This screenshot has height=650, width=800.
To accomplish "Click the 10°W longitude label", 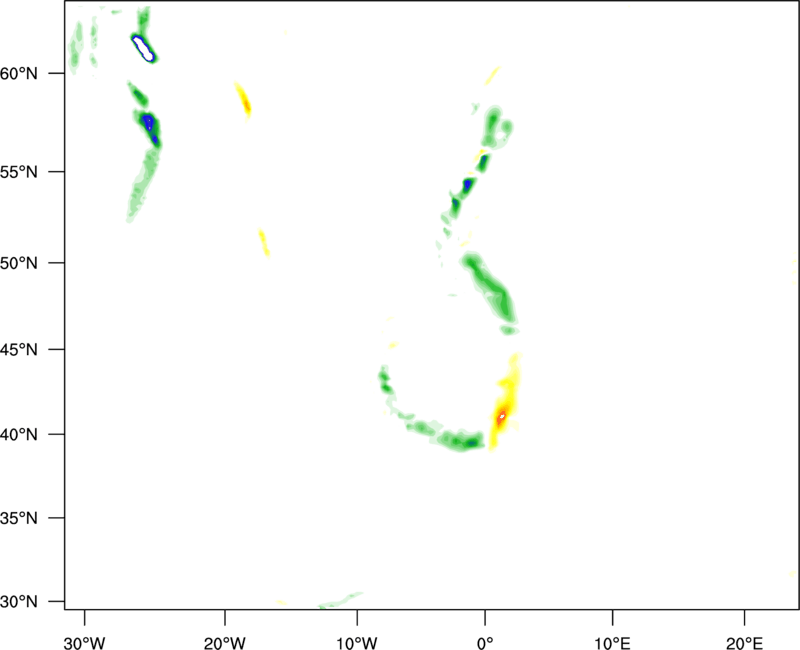I will (357, 643).
